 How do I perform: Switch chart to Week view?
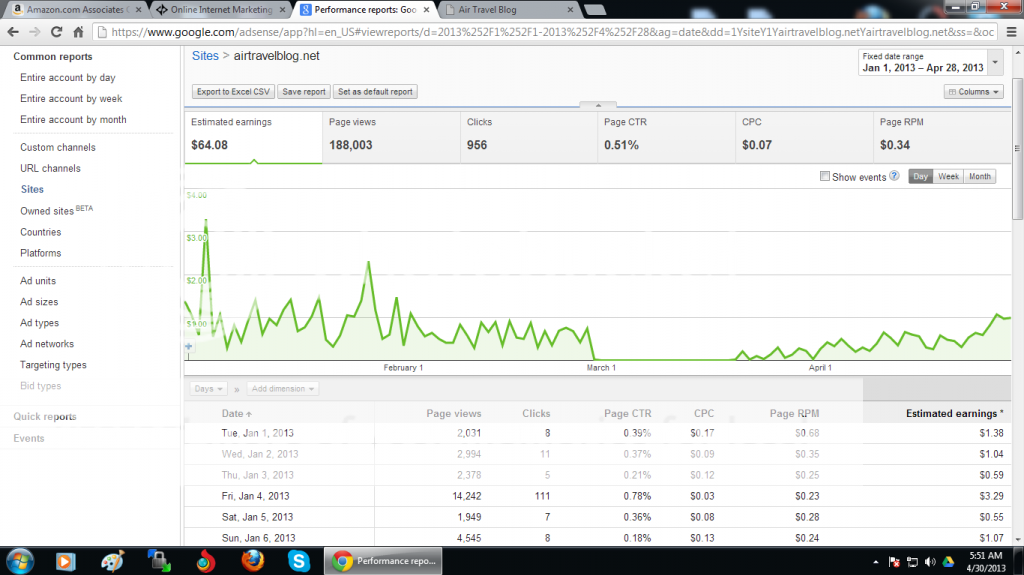[948, 176]
